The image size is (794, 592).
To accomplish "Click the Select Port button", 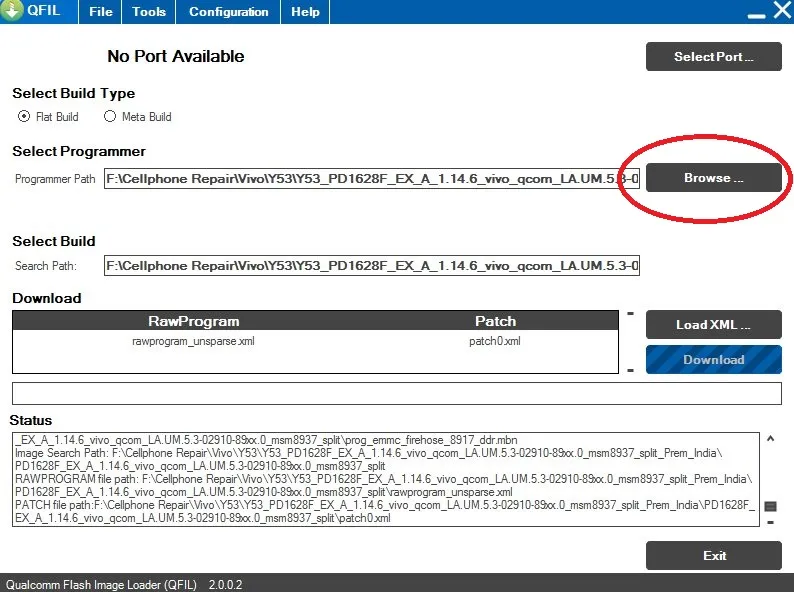I will (x=713, y=57).
